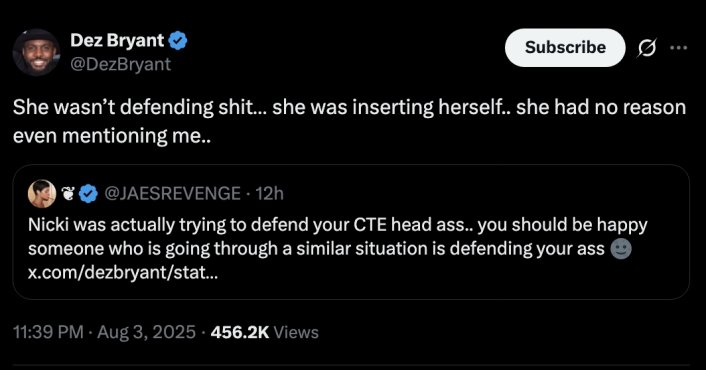The image size is (706, 370).
Task: View the 456.2K Views count
Action: [265, 332]
